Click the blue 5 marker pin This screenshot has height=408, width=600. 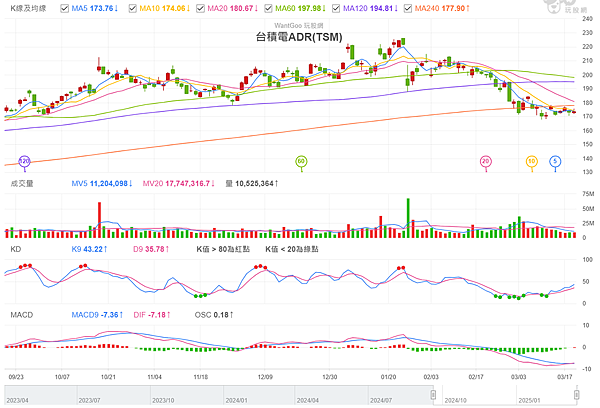click(x=555, y=162)
